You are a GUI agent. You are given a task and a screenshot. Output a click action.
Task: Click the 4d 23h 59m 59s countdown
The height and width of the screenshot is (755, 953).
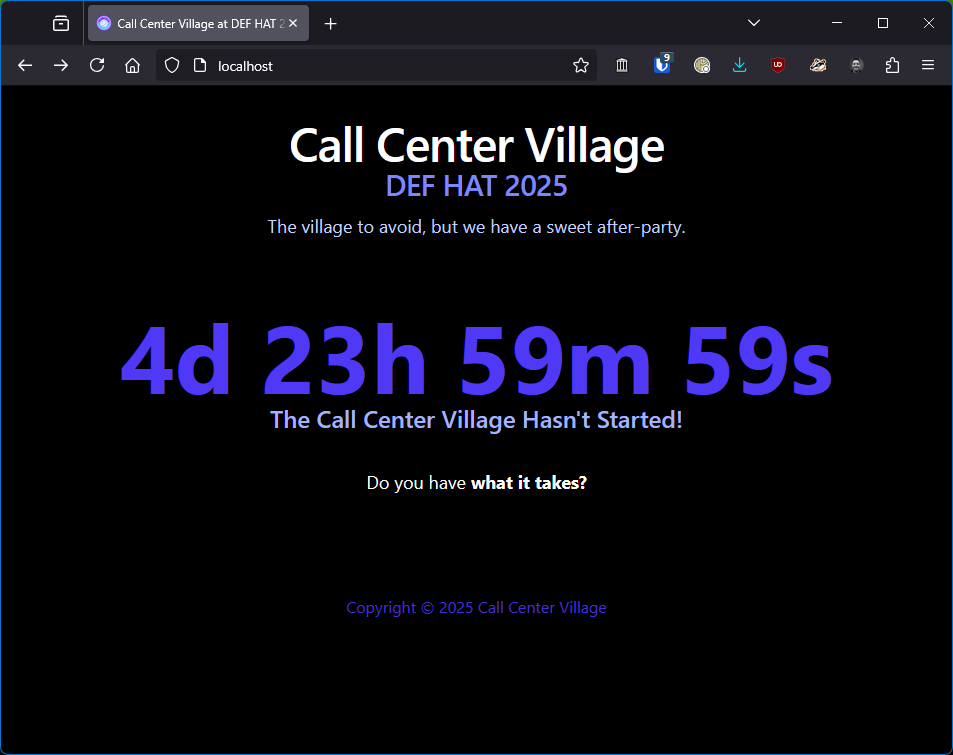click(476, 360)
